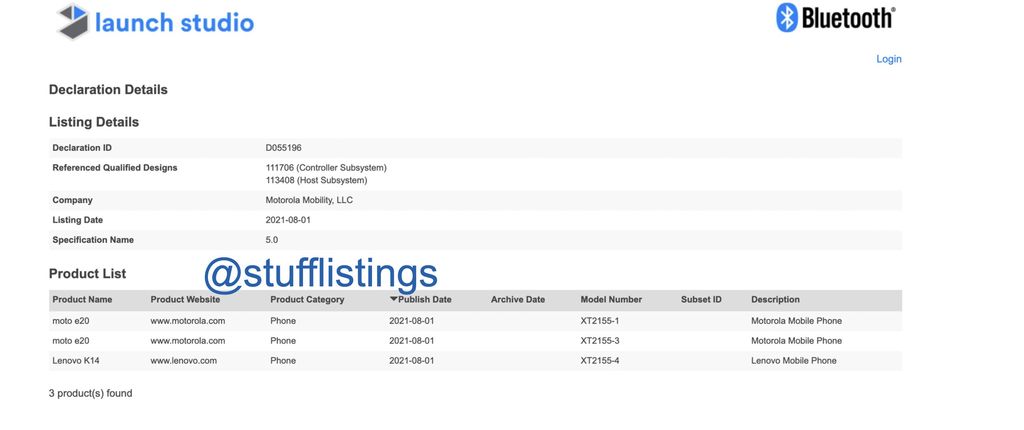Click Declaration ID value D055196
This screenshot has width=1024, height=430.
[x=284, y=148]
